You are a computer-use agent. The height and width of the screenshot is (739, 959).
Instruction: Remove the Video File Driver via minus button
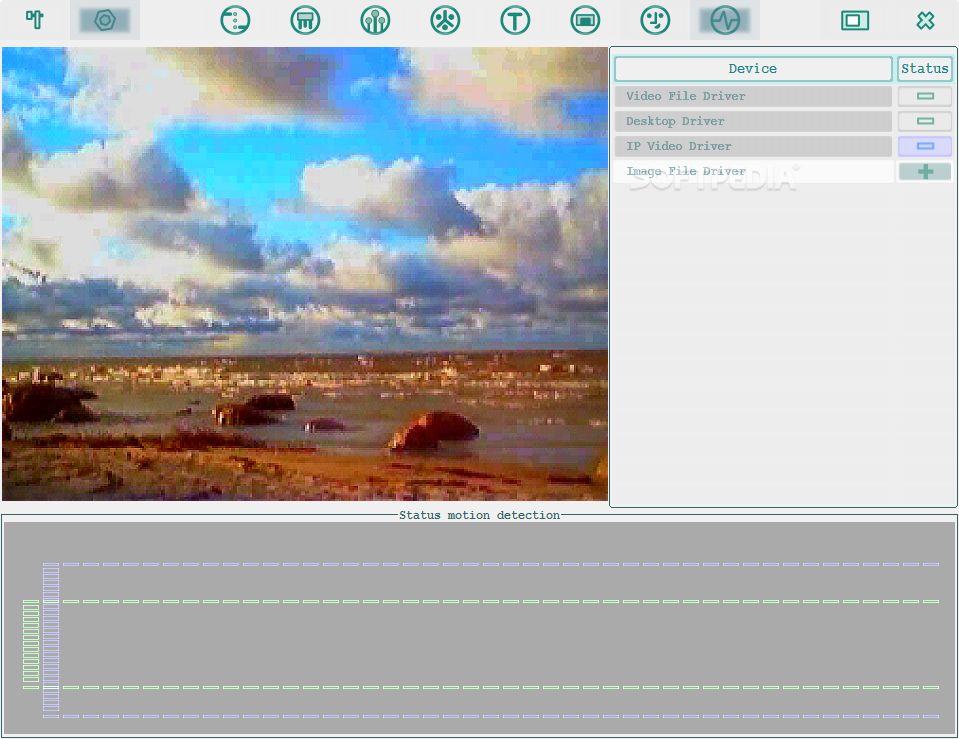pos(925,96)
